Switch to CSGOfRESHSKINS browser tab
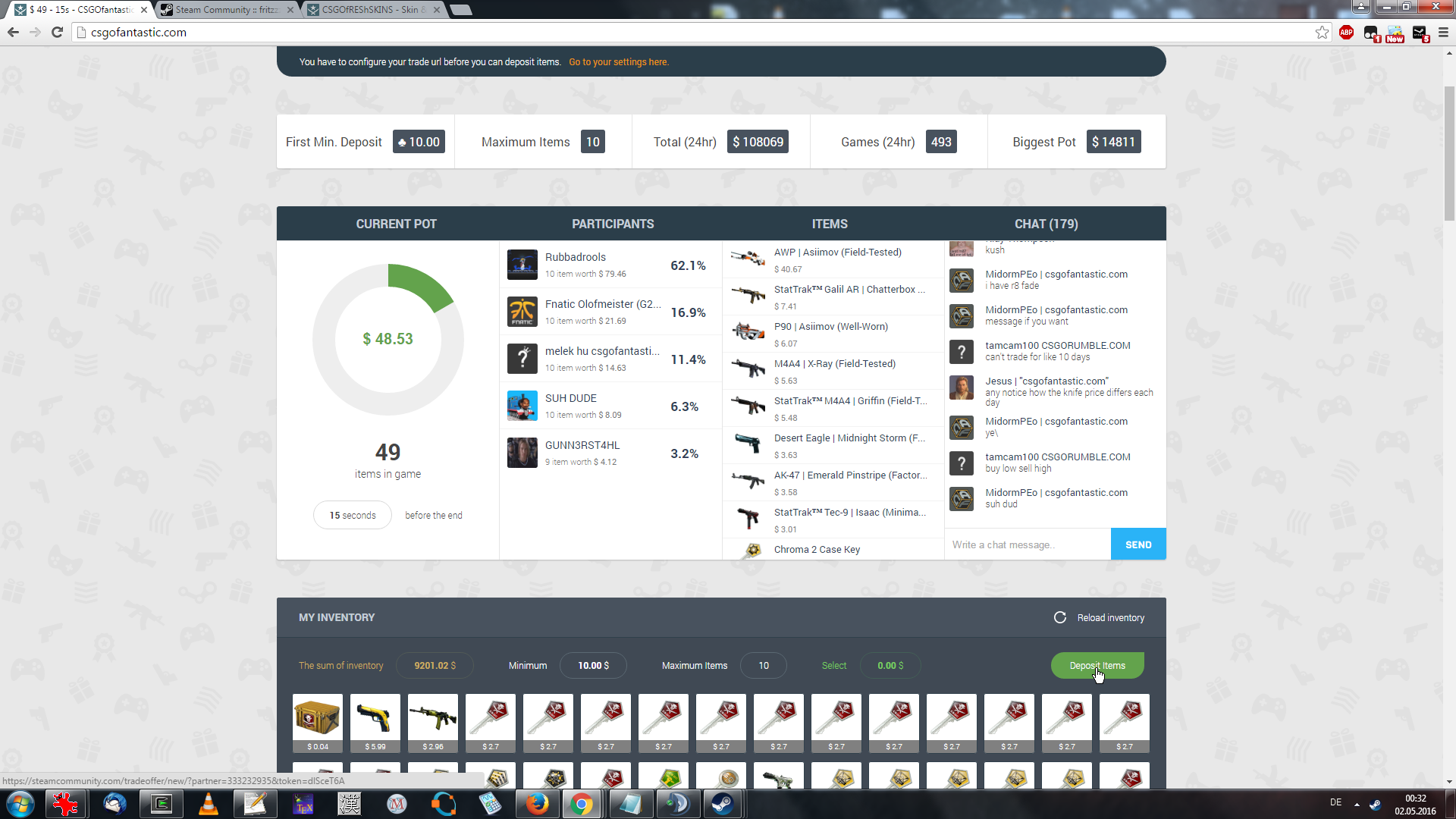 pyautogui.click(x=370, y=10)
